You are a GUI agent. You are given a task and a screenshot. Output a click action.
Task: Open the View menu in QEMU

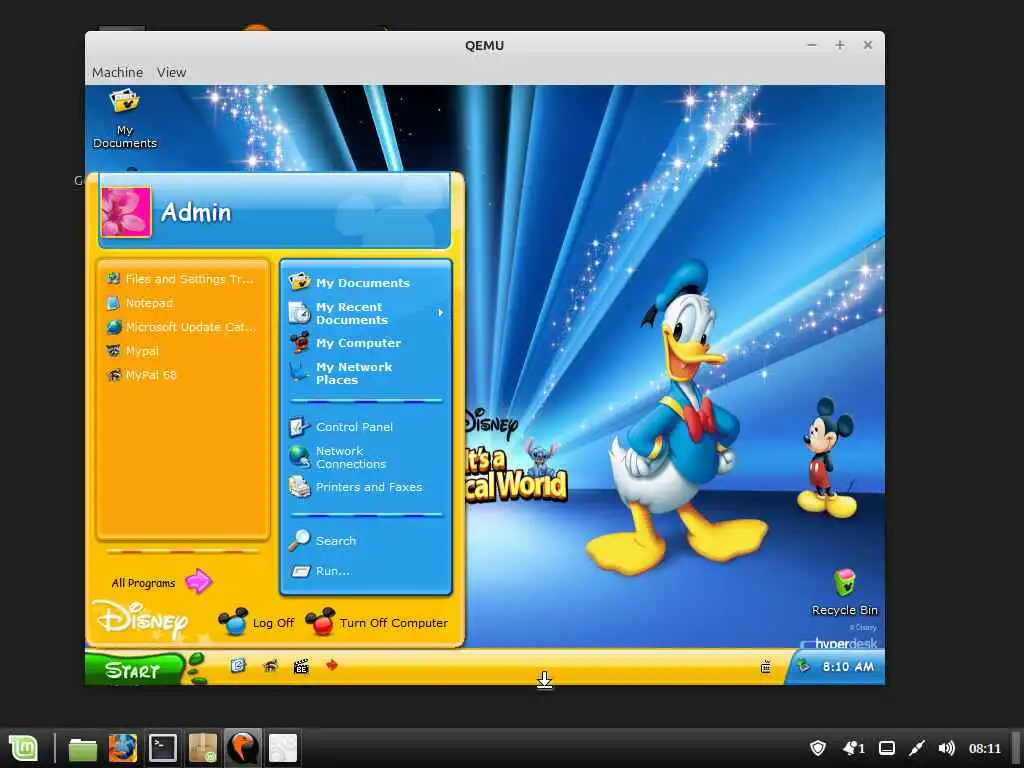(x=171, y=72)
